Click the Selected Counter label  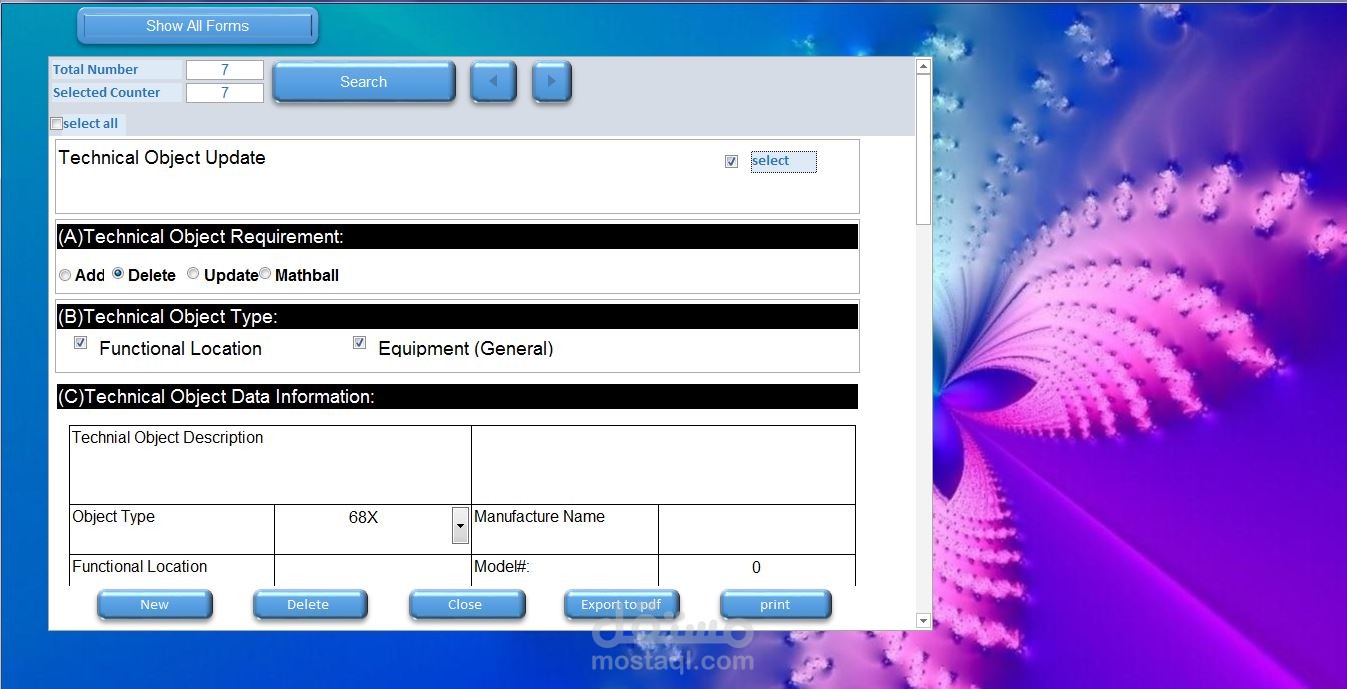[107, 93]
